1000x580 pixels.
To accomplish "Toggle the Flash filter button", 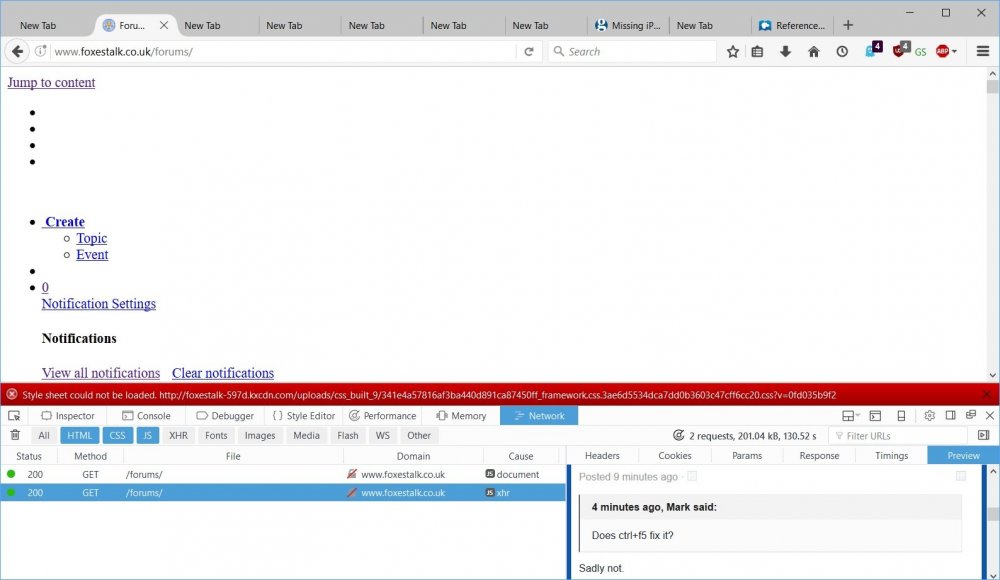I will pyautogui.click(x=348, y=435).
